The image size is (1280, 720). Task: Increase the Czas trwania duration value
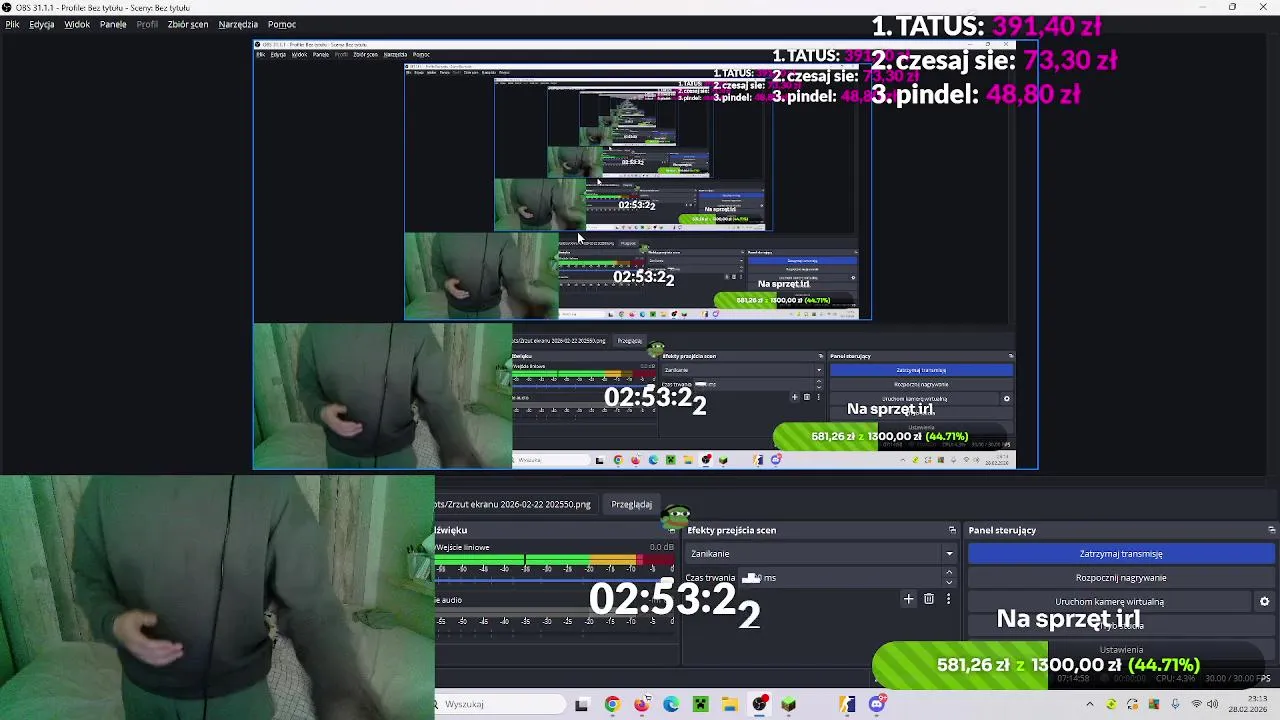[x=949, y=573]
